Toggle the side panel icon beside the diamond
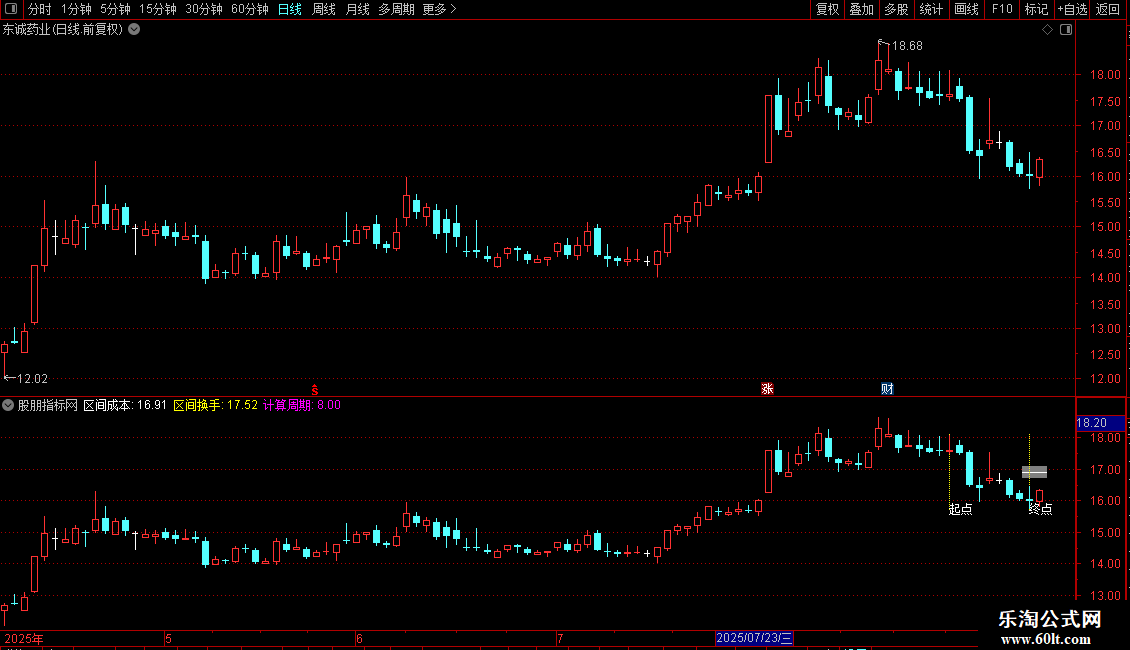1130x650 pixels. coord(1066,30)
